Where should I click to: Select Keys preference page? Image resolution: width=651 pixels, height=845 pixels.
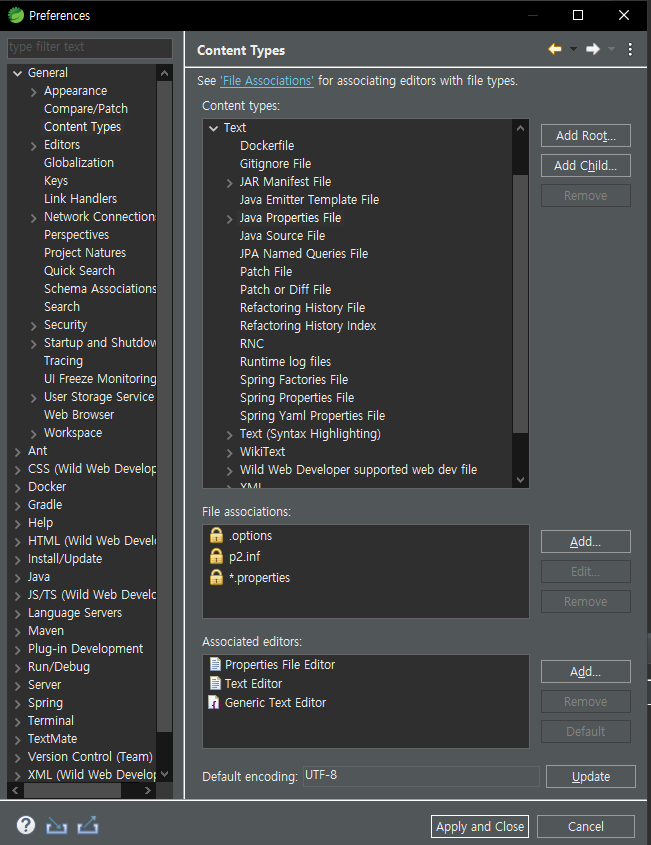coord(56,181)
